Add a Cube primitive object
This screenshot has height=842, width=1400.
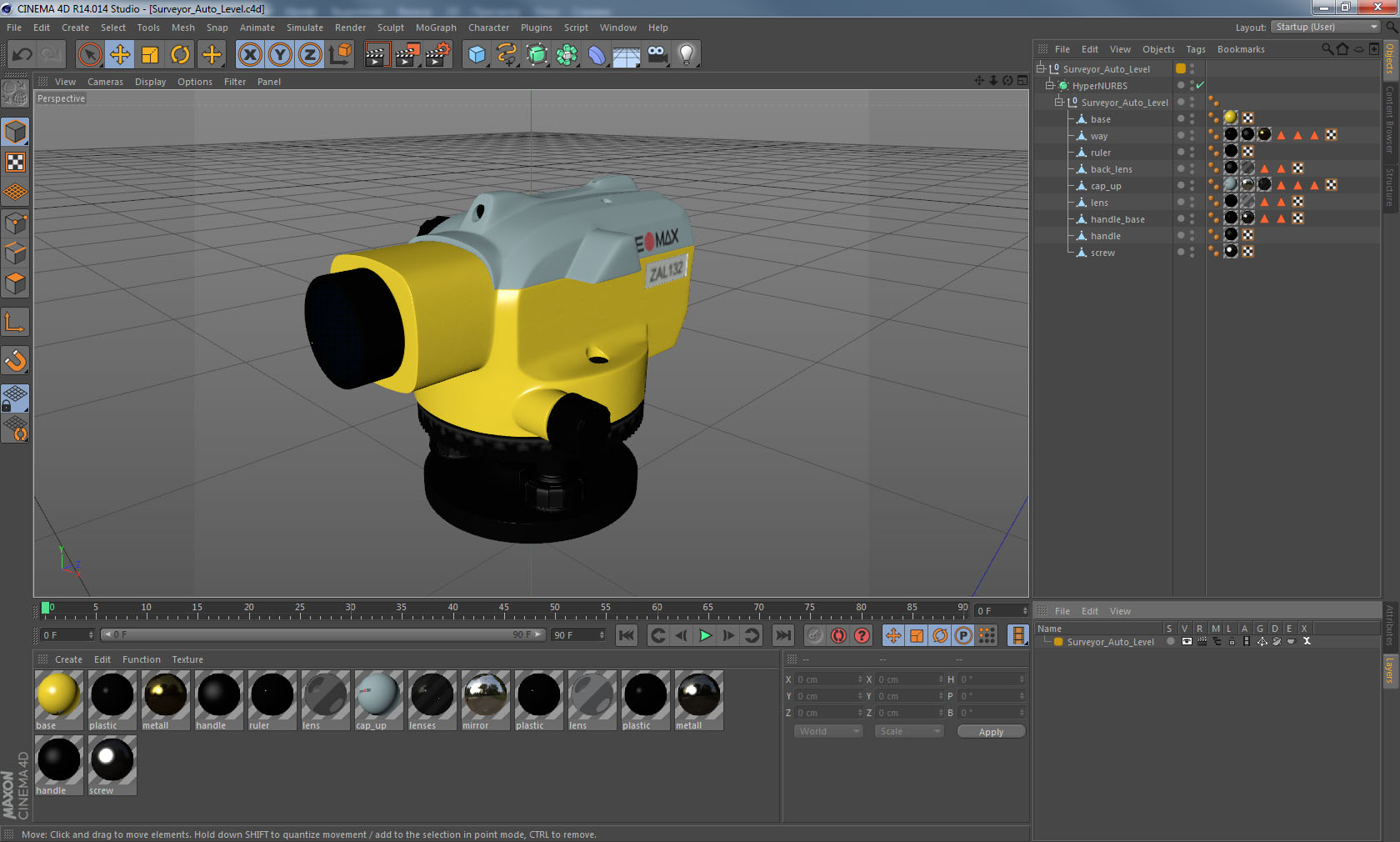click(477, 55)
